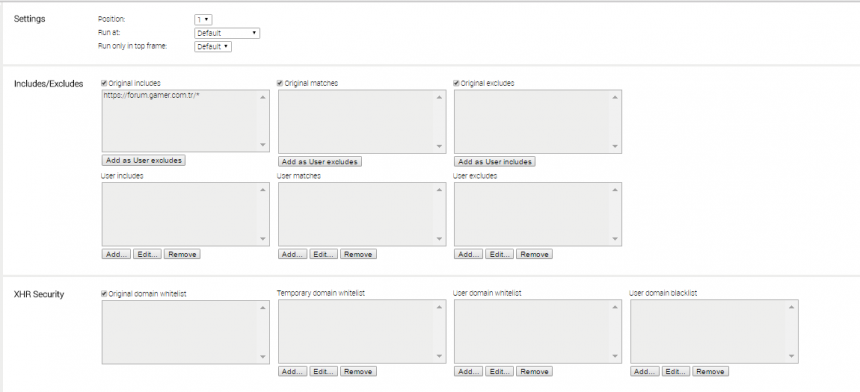Toggle Original includes checkbox
860x392 pixels.
pyautogui.click(x=104, y=83)
